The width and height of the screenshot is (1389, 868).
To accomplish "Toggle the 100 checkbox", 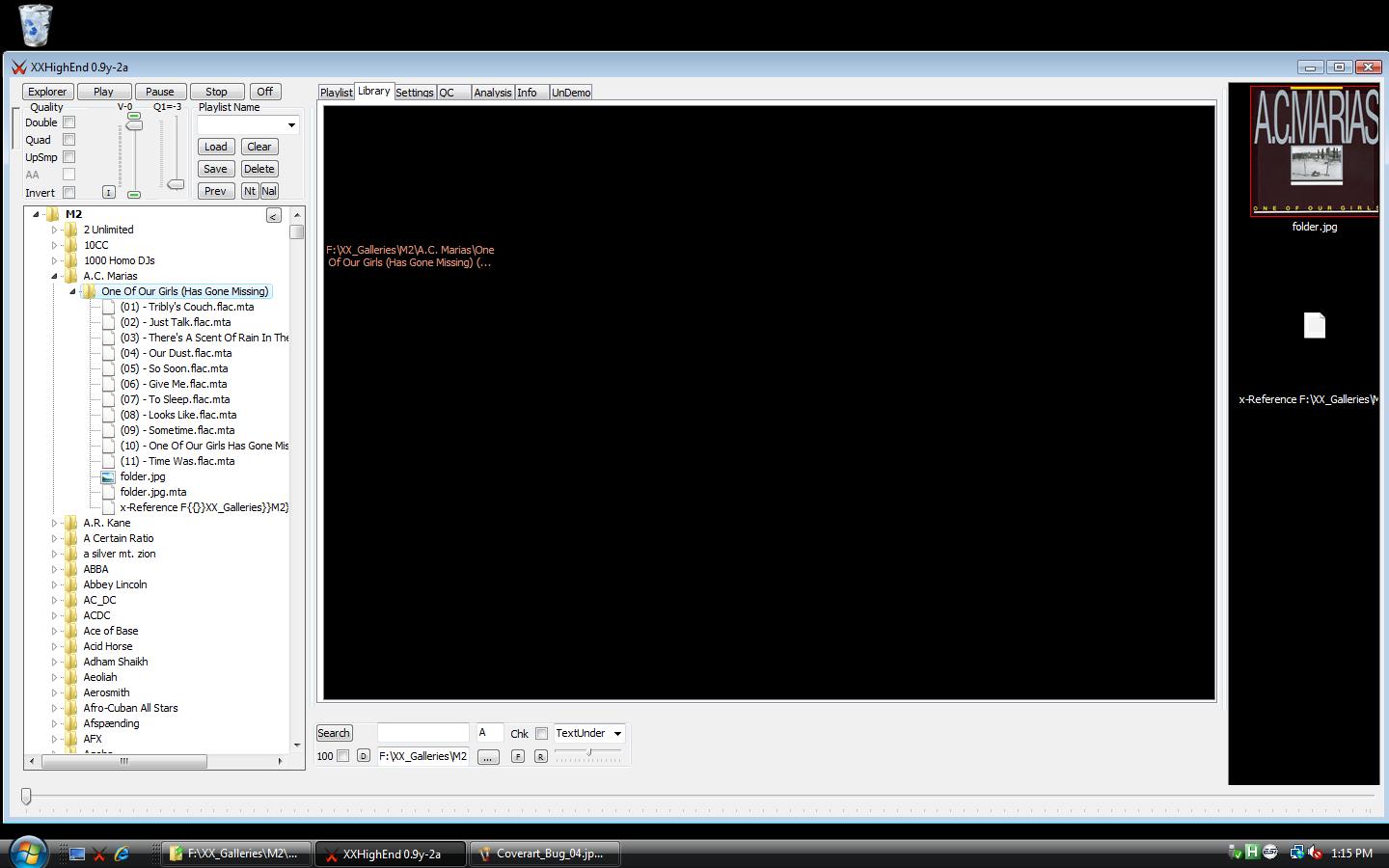I will 342,756.
